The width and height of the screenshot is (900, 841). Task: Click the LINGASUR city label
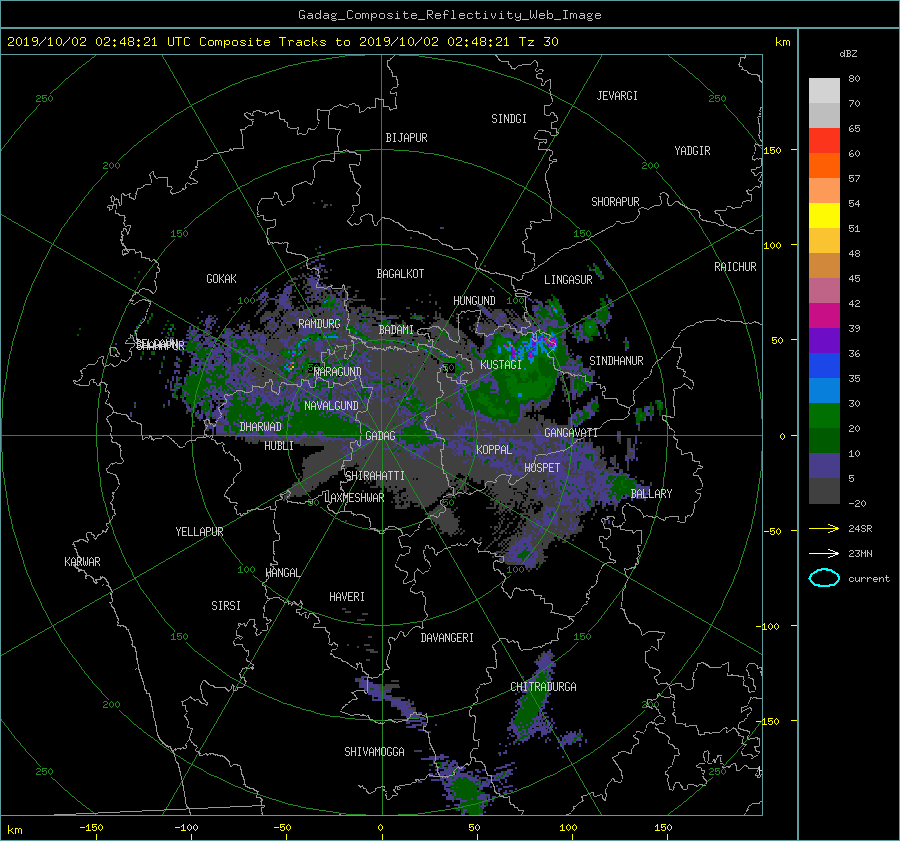pos(568,280)
